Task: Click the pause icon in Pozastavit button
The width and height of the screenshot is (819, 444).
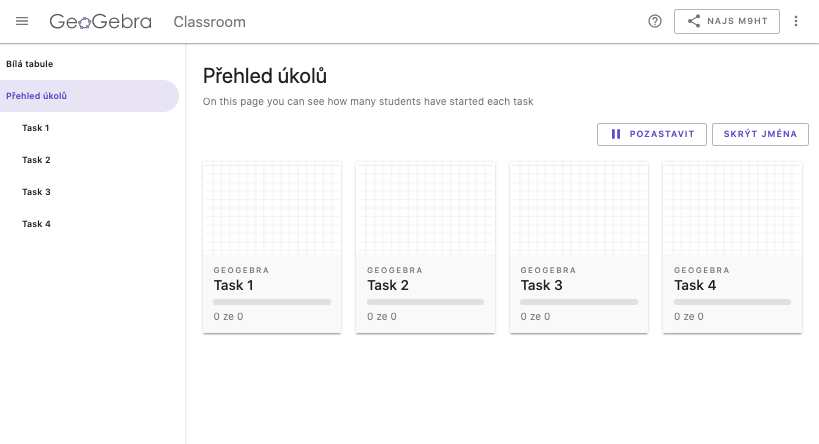Action: click(x=616, y=134)
